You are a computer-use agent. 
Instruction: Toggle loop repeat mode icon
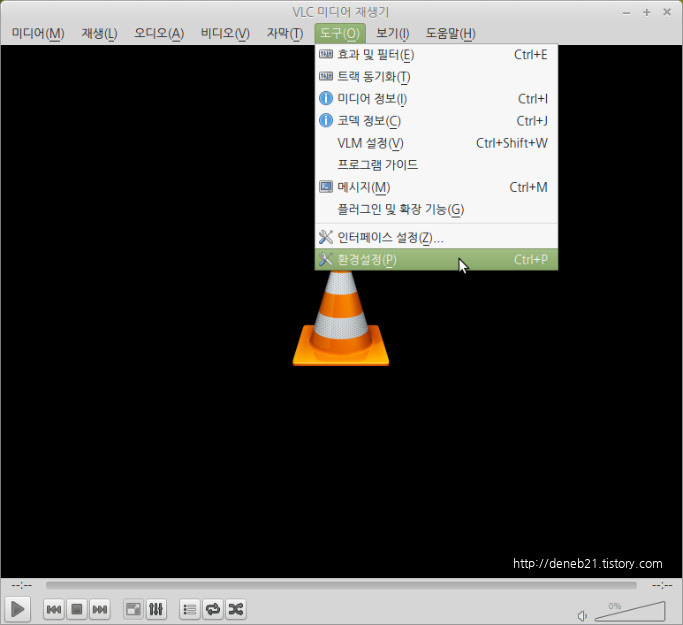click(x=213, y=609)
